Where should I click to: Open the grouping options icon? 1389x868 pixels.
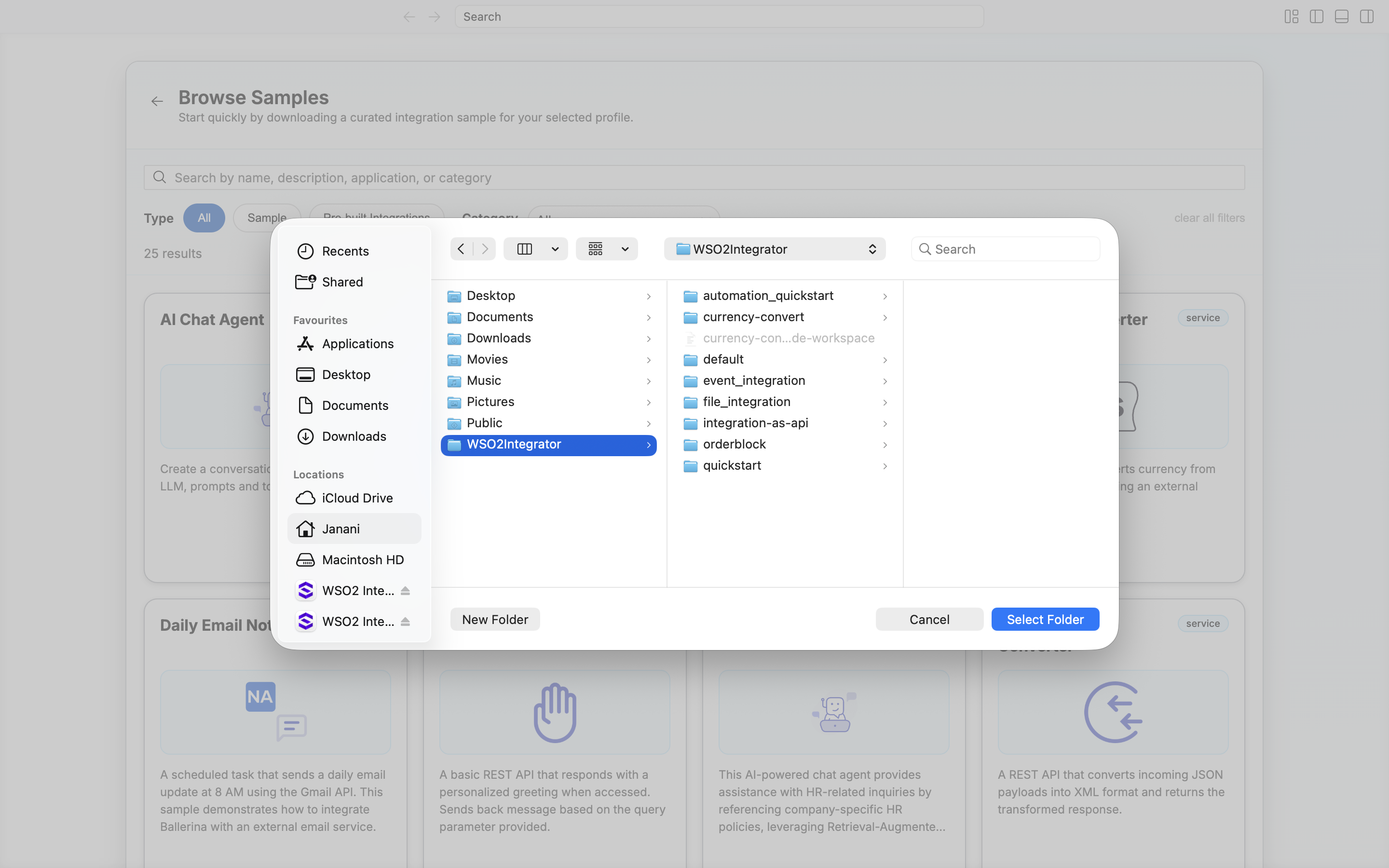[595, 248]
